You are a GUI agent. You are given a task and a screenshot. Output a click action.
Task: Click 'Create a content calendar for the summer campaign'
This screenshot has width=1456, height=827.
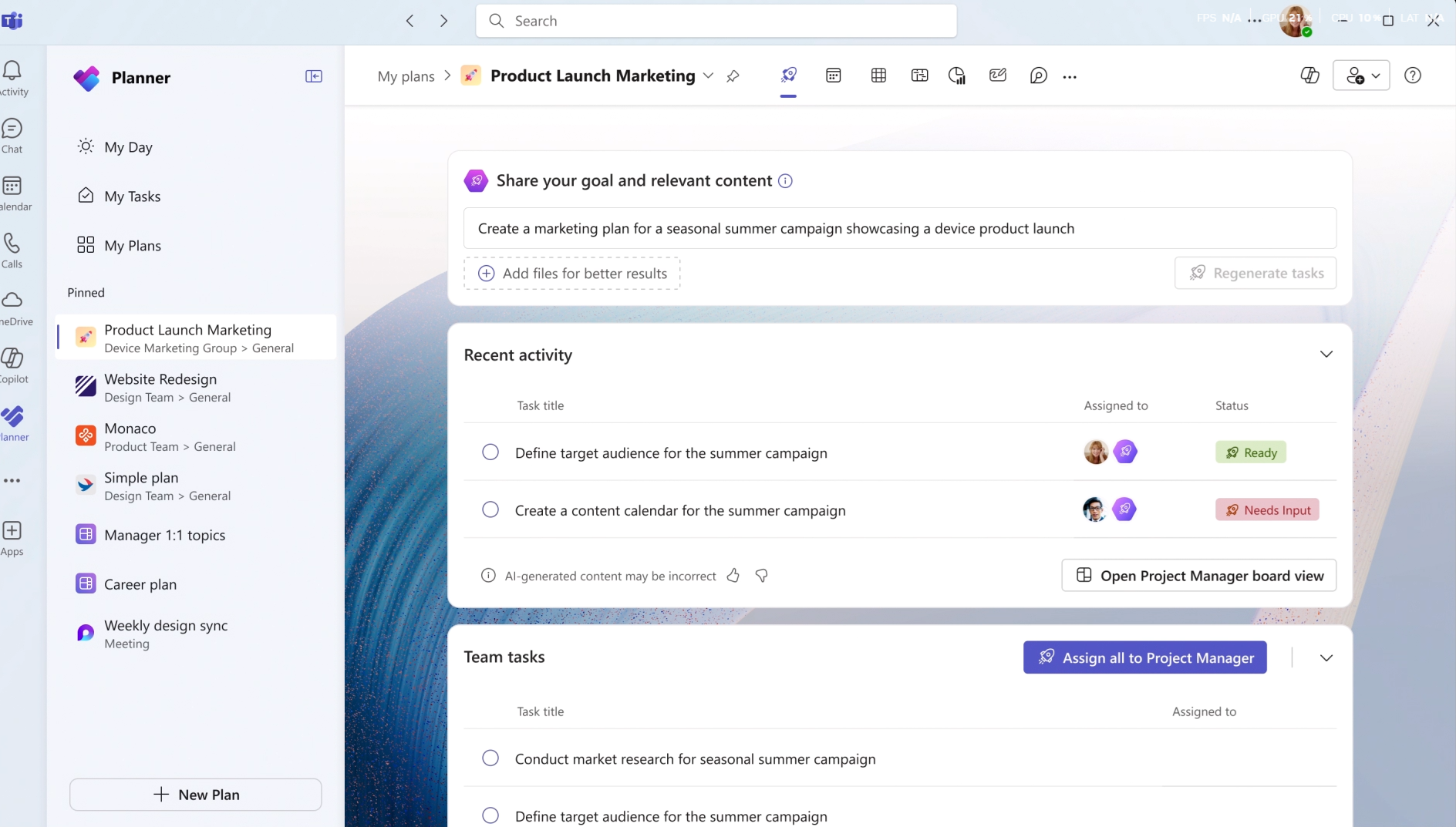[680, 510]
